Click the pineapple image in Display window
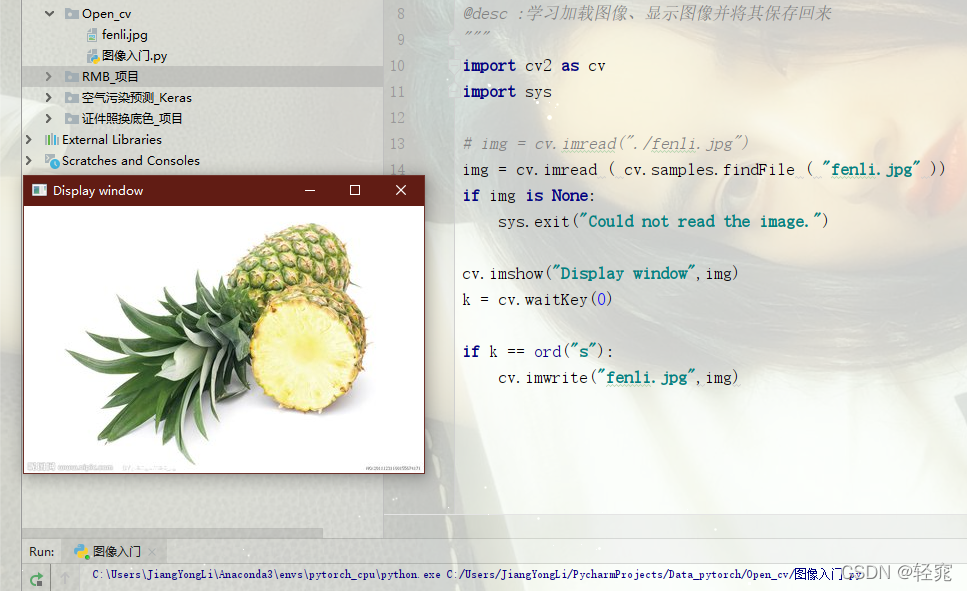Screen dimensions: 967x591 pos(224,339)
